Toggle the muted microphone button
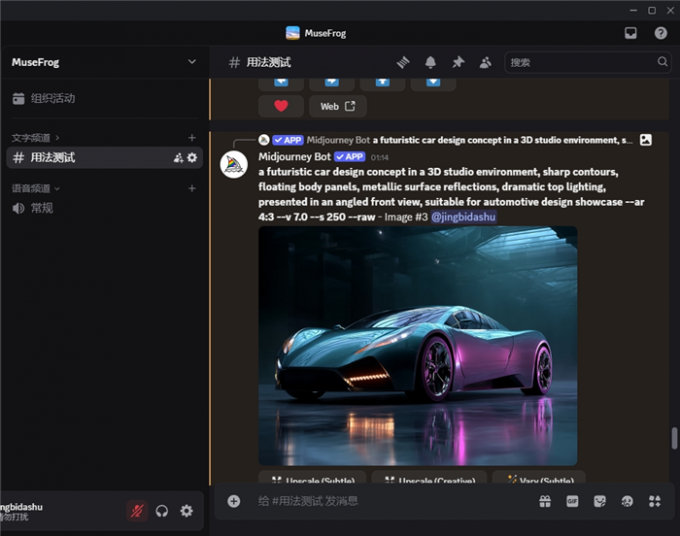The width and height of the screenshot is (680, 536). [x=137, y=511]
